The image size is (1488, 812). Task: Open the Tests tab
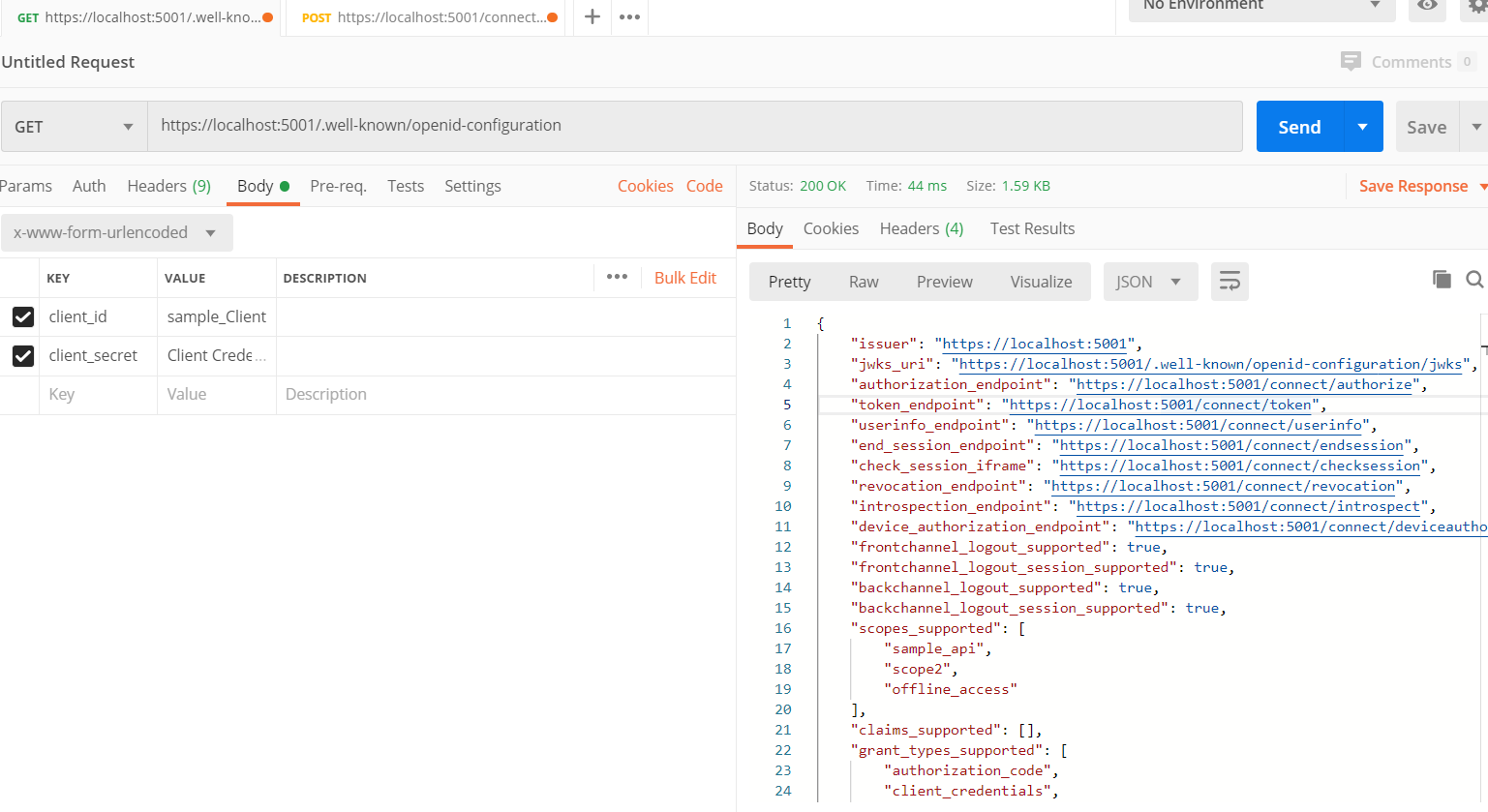pos(406,186)
